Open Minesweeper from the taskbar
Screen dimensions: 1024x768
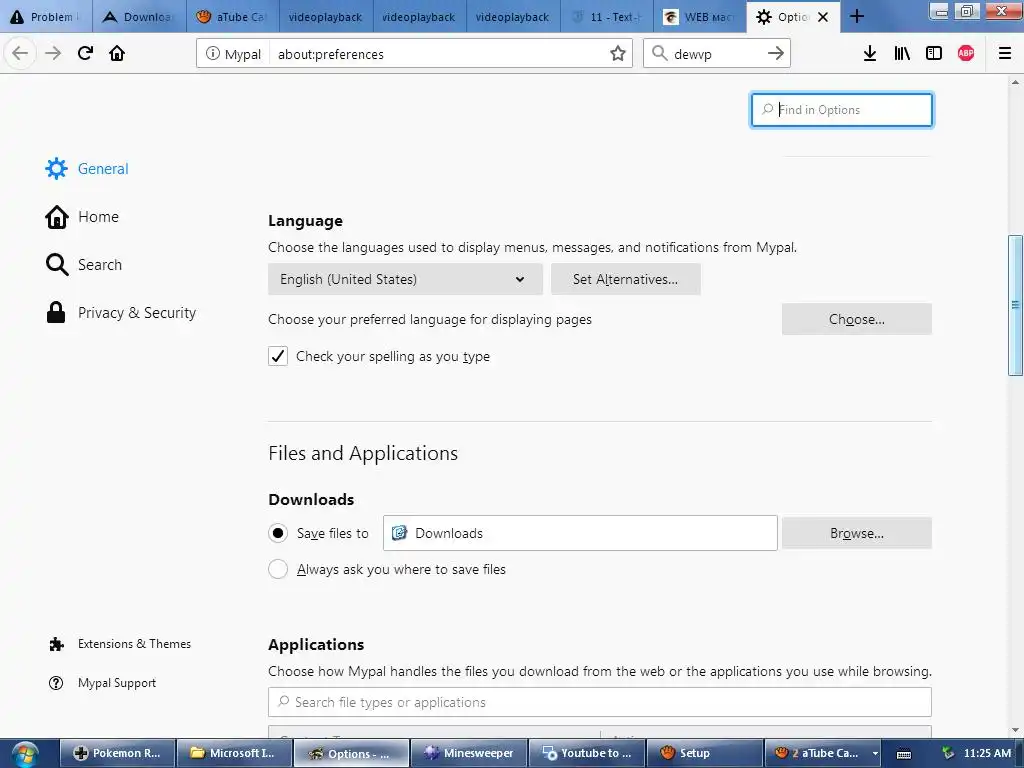point(469,754)
